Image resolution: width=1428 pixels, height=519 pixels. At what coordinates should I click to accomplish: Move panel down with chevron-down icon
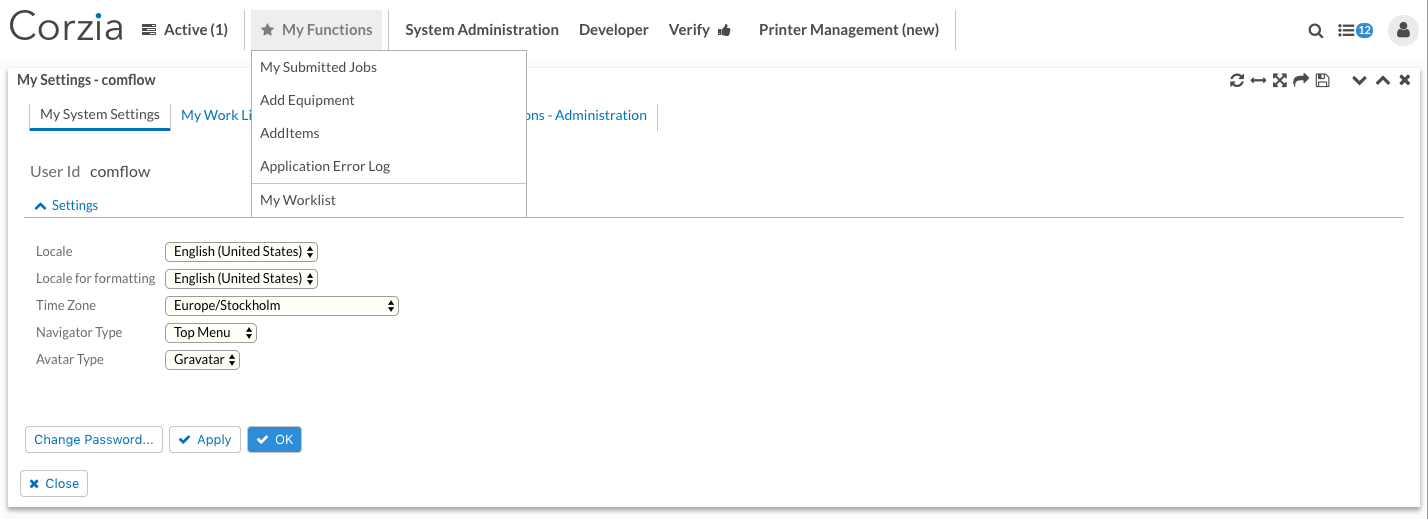pyautogui.click(x=1359, y=80)
